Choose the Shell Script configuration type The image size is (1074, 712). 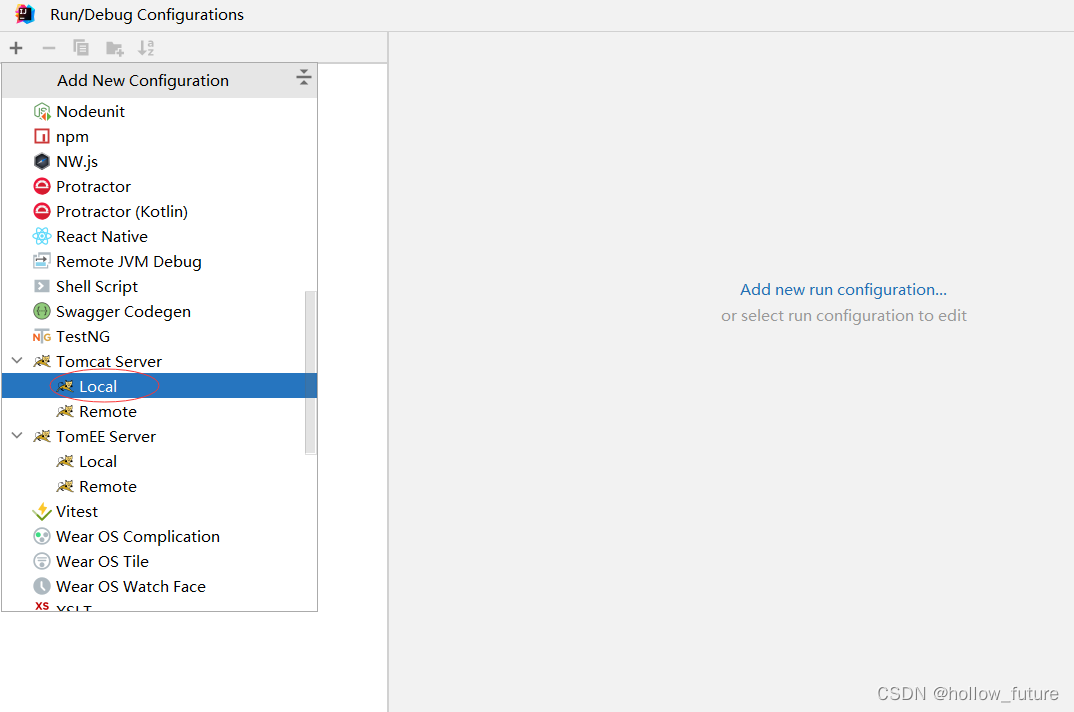point(160,286)
